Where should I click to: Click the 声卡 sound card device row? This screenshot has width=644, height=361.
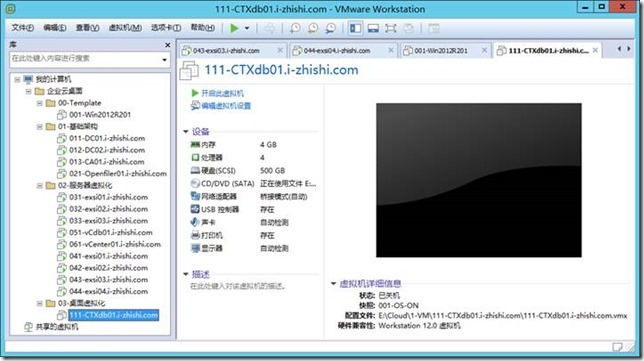tap(254, 222)
